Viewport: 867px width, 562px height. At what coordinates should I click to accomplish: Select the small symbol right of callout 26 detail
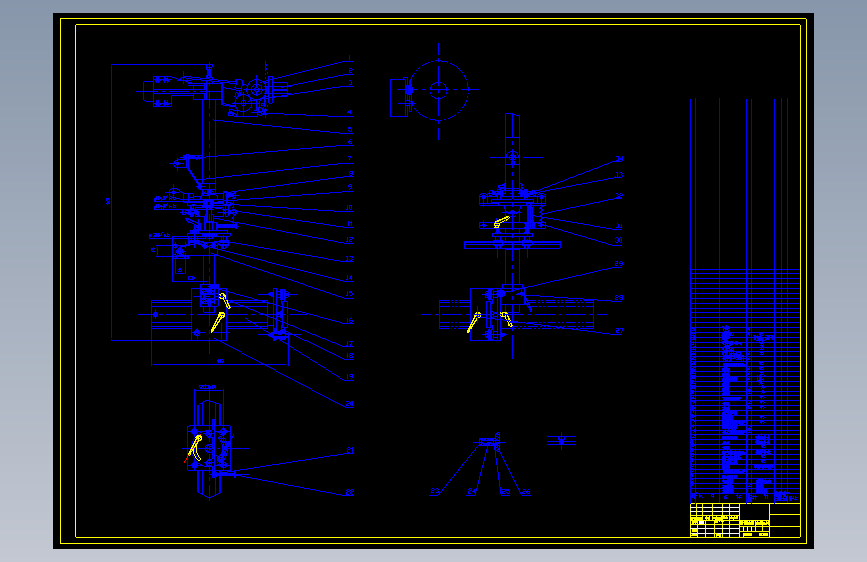pos(561,441)
